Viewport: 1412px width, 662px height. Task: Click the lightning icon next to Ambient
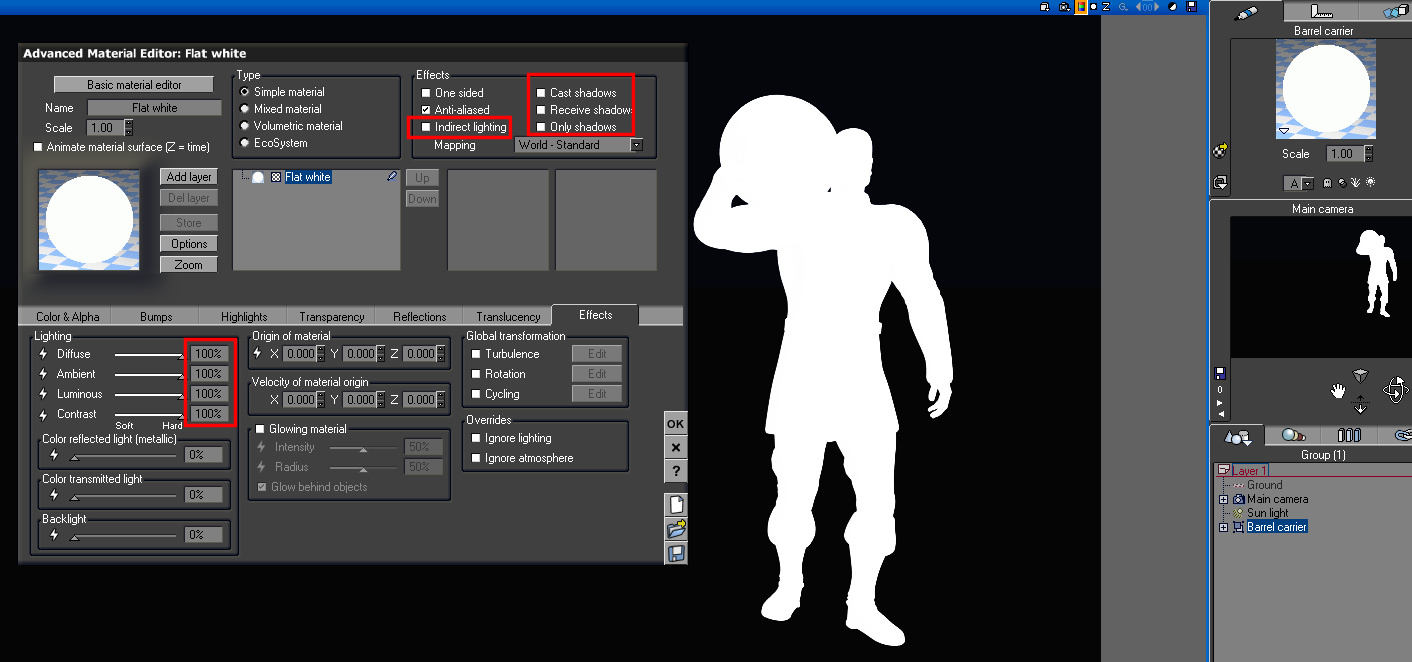(43, 374)
